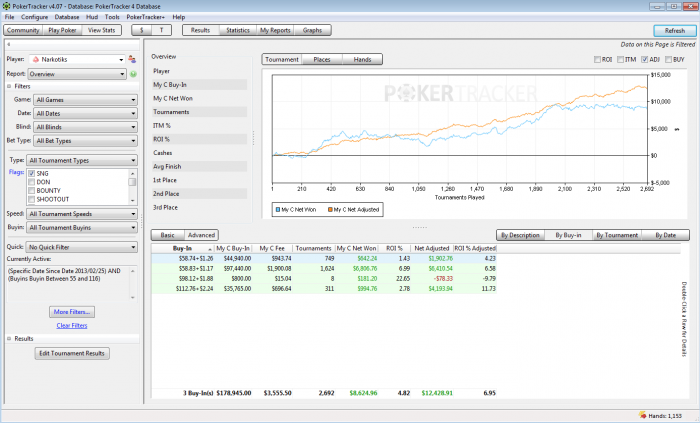
Task: Open the Help menu
Action: click(x=179, y=17)
